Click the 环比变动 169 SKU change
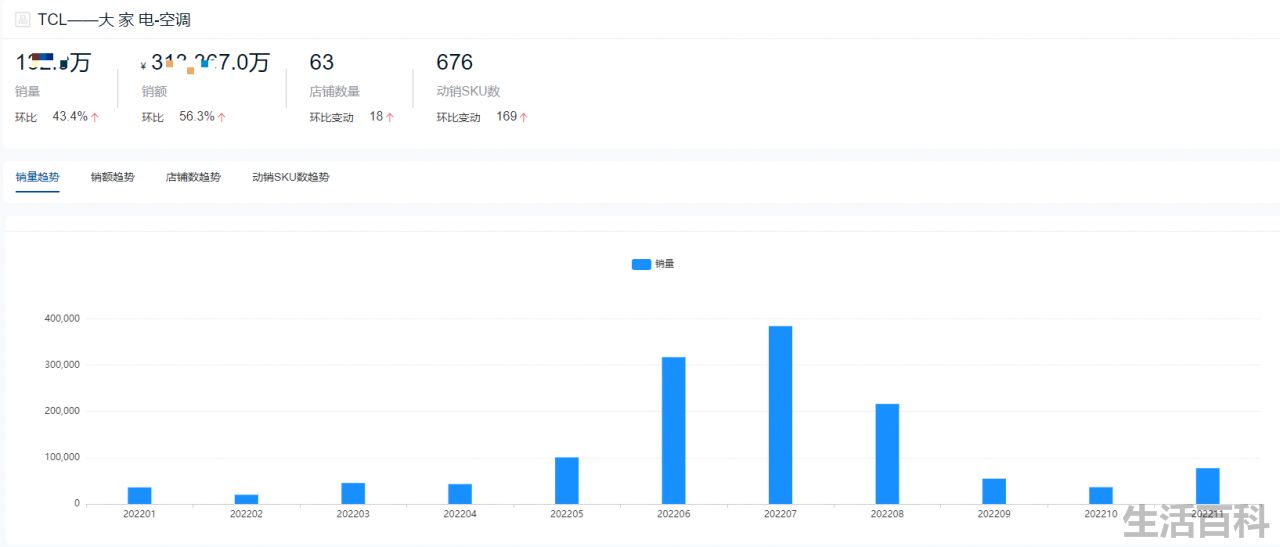Viewport: 1280px width, 547px height. 506,116
